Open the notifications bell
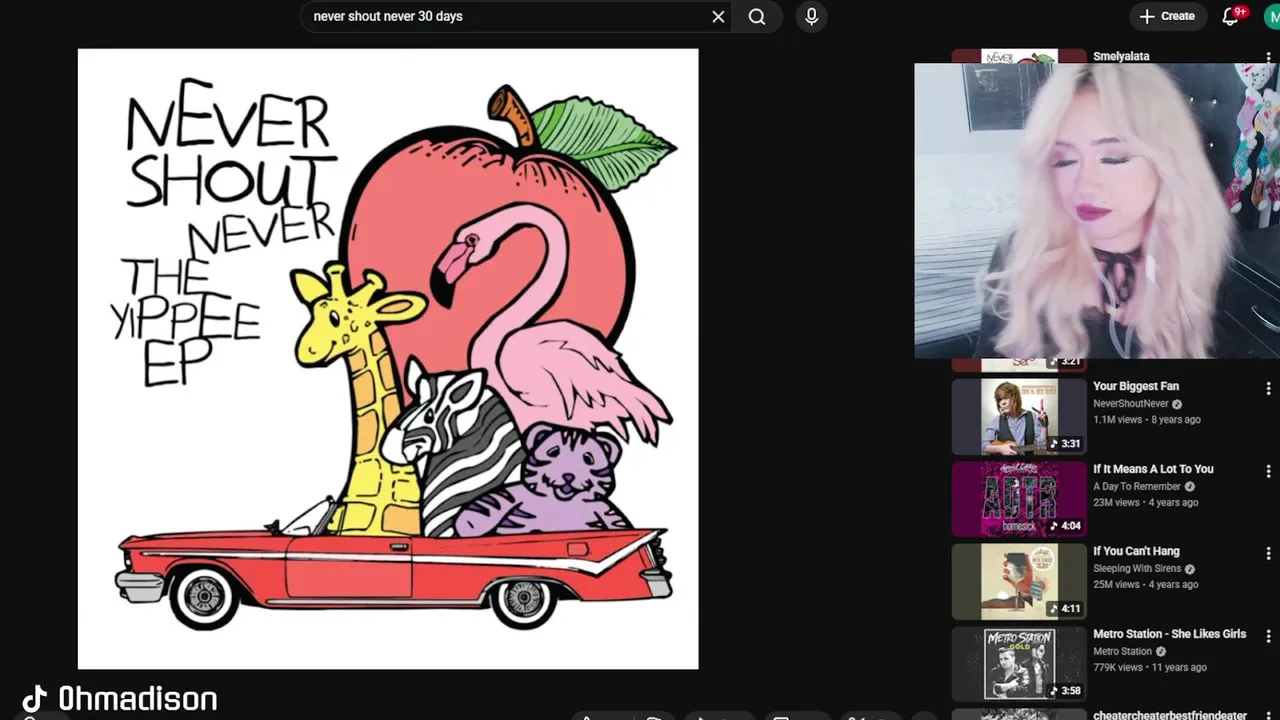This screenshot has width=1280, height=720. [1231, 17]
